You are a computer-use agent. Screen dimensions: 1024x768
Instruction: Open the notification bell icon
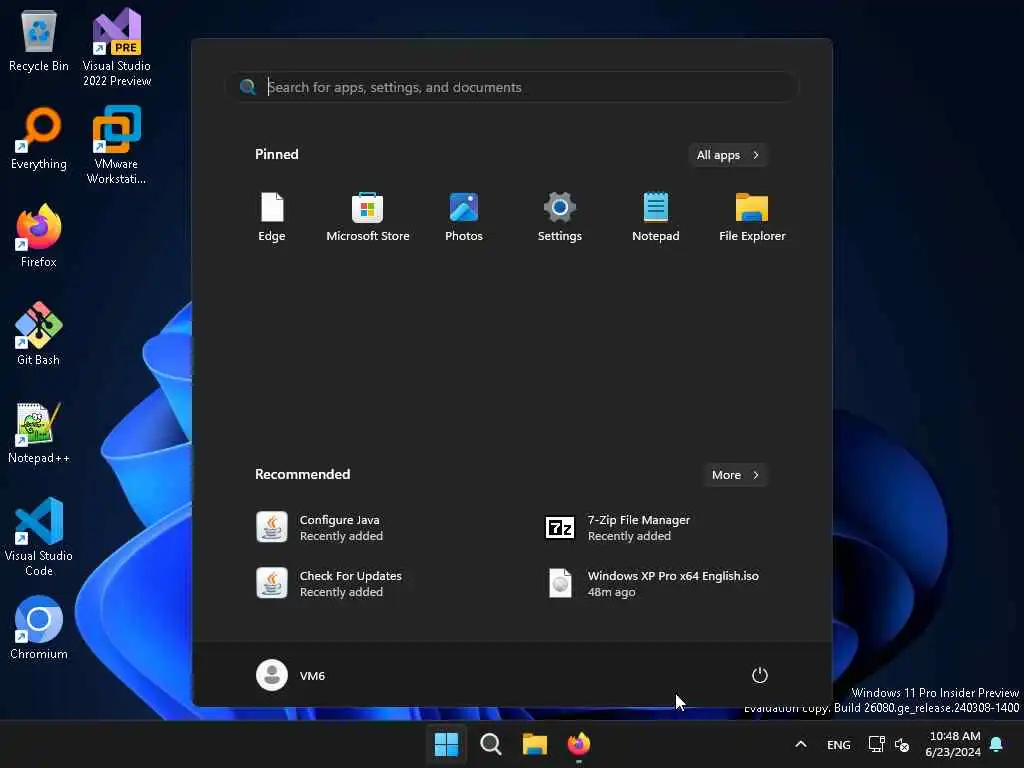(x=997, y=744)
